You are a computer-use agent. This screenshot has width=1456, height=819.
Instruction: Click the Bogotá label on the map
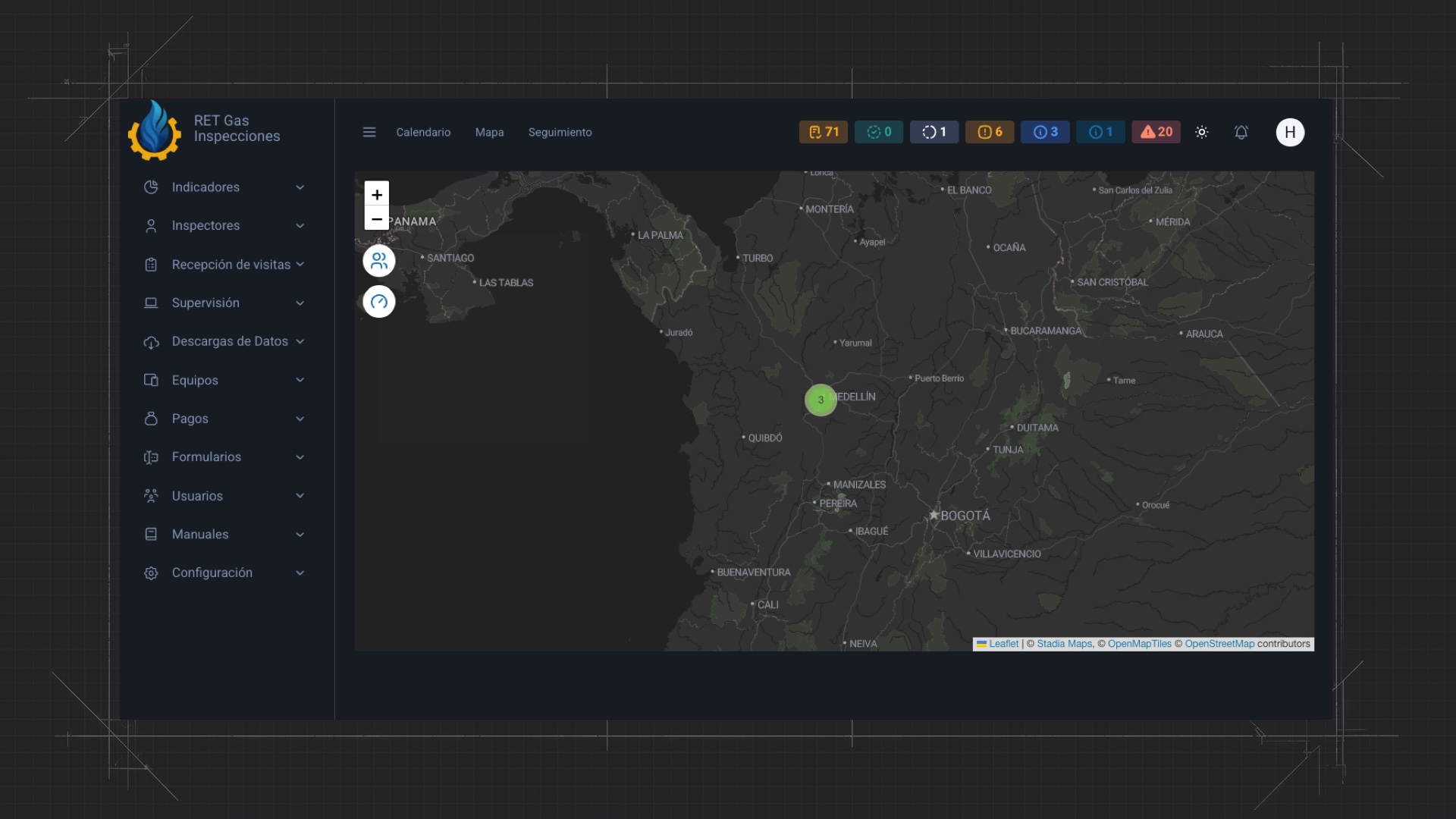[965, 516]
